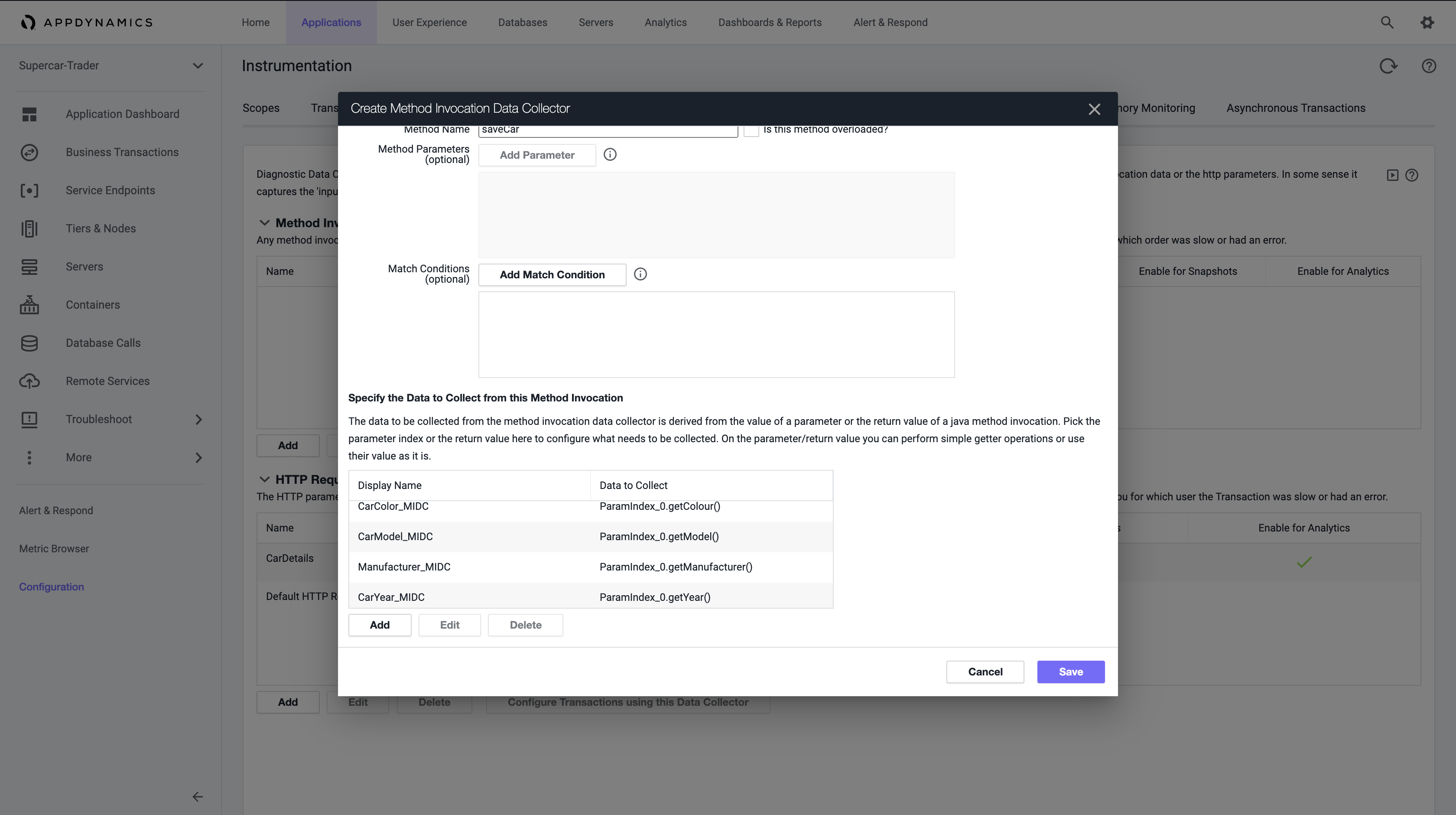Click the Database Calls sidebar icon

pyautogui.click(x=29, y=343)
